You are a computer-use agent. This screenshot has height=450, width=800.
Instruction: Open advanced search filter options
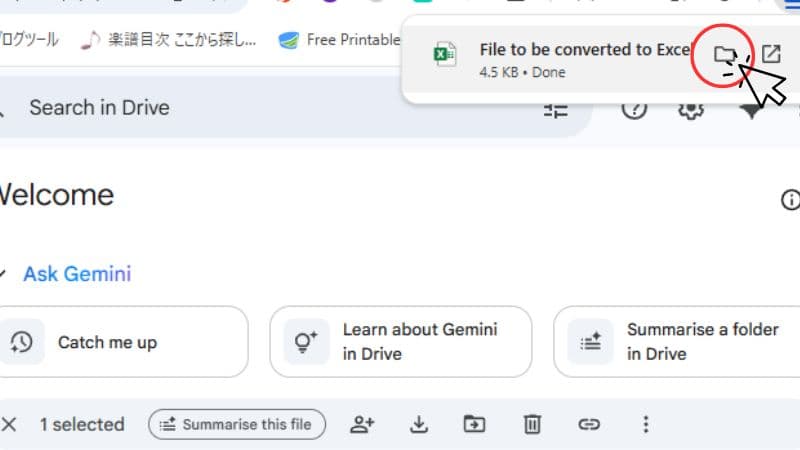click(x=556, y=110)
